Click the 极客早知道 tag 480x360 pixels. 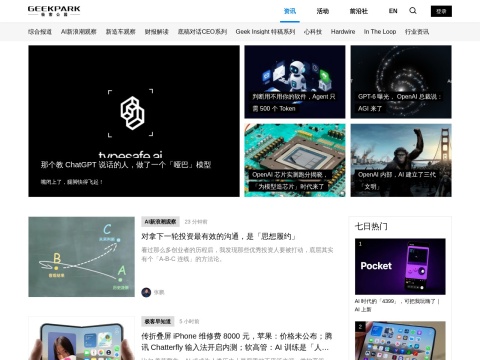click(x=158, y=321)
